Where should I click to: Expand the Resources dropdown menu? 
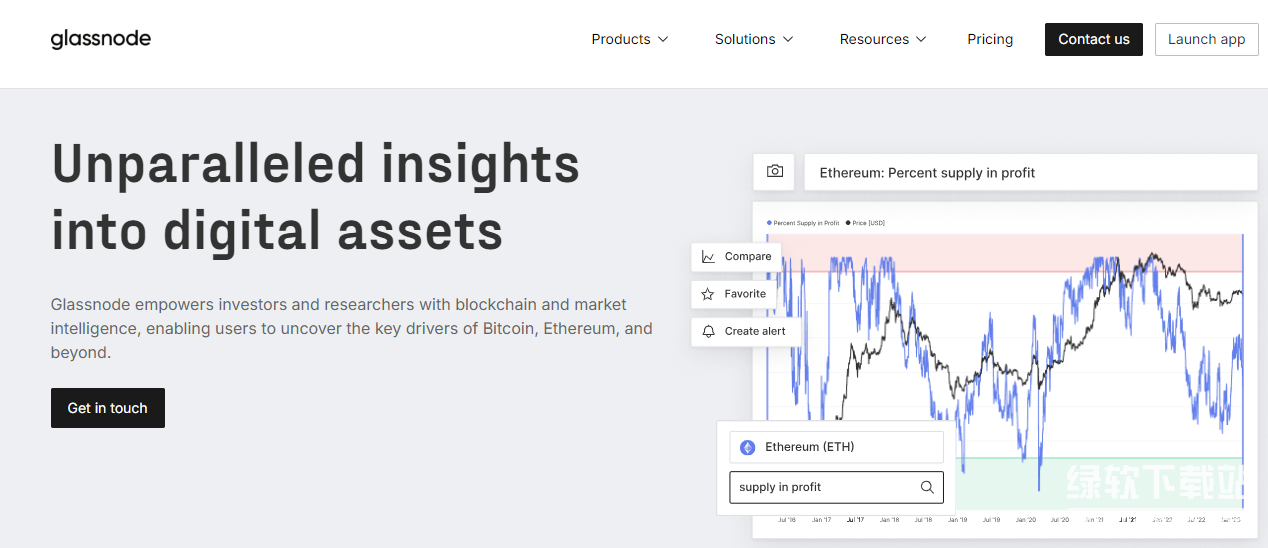[883, 39]
